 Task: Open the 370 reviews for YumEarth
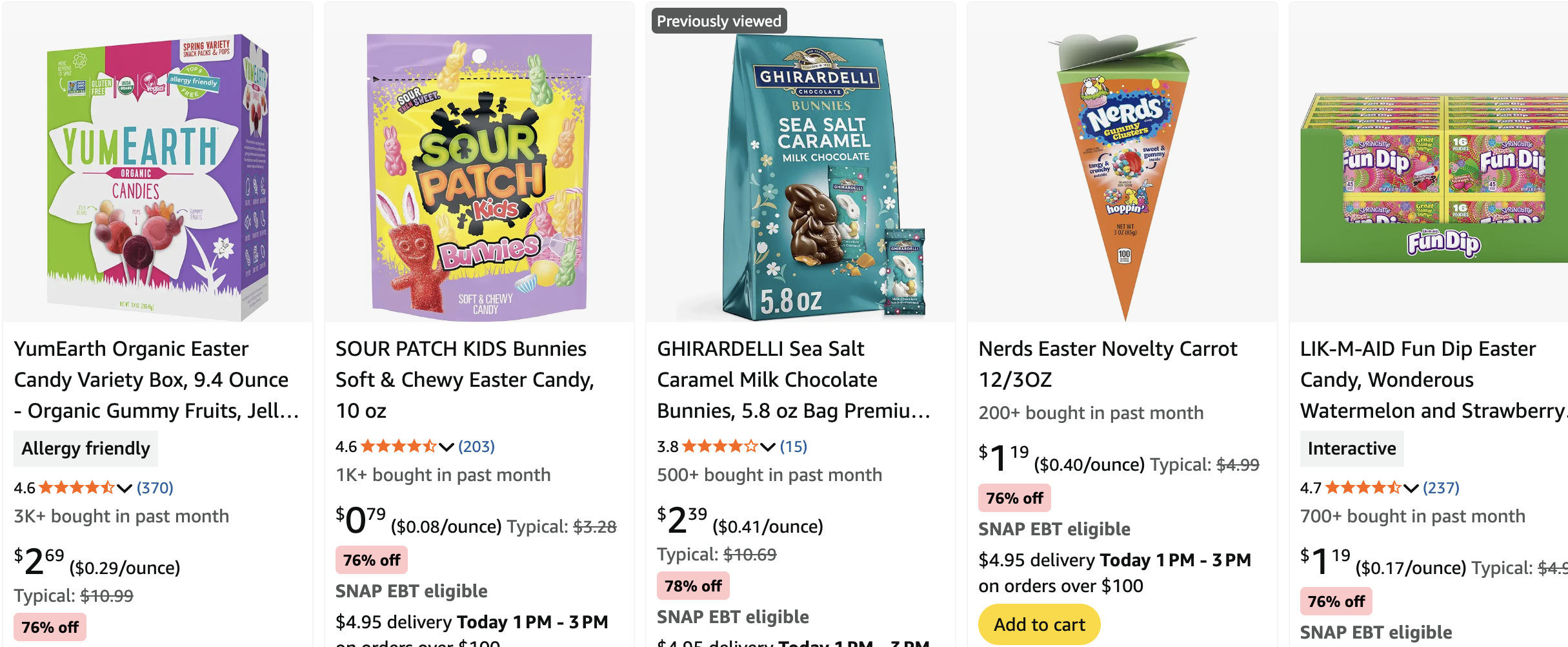click(155, 488)
